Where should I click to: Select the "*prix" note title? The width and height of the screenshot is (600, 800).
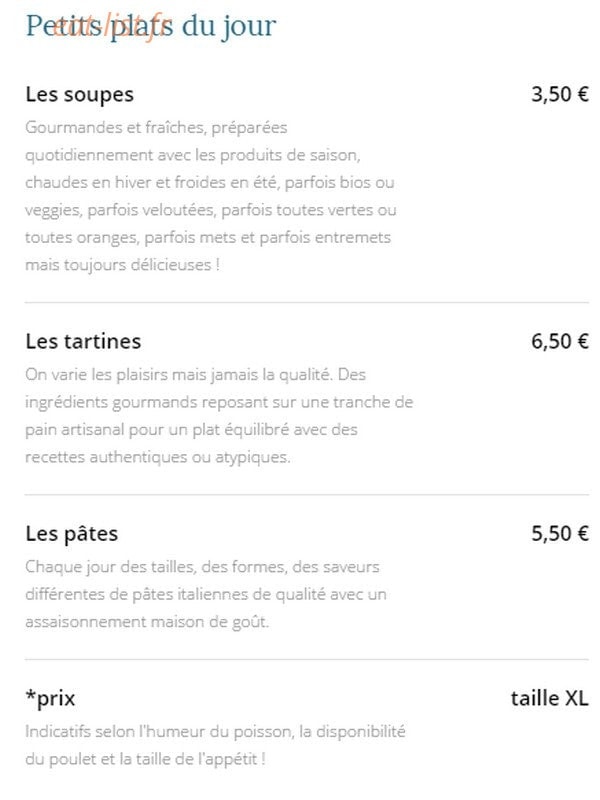[50, 698]
